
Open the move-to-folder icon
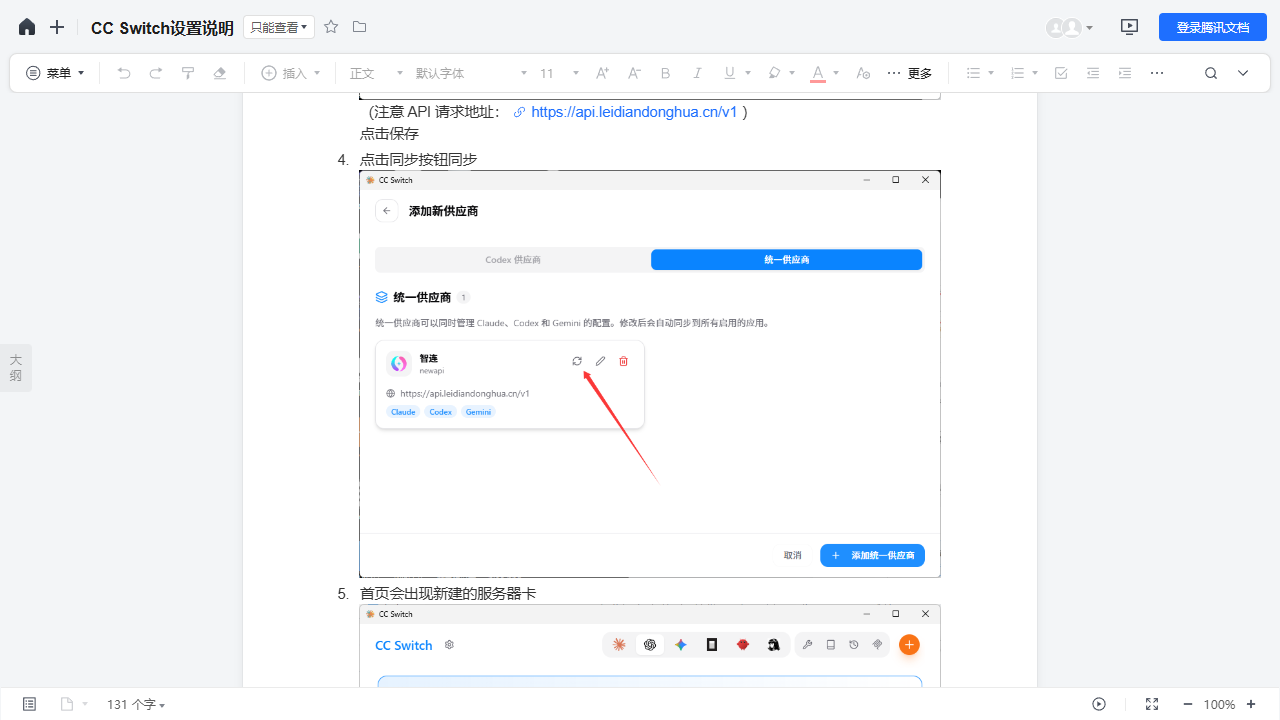point(360,27)
